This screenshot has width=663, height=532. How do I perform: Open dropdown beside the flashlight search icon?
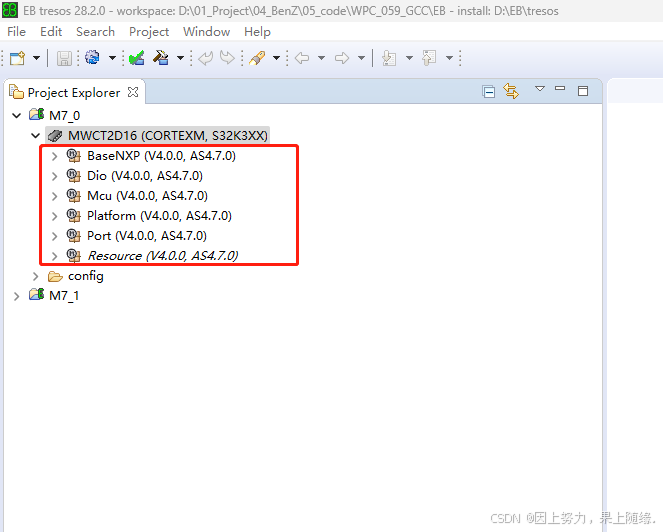click(276, 58)
